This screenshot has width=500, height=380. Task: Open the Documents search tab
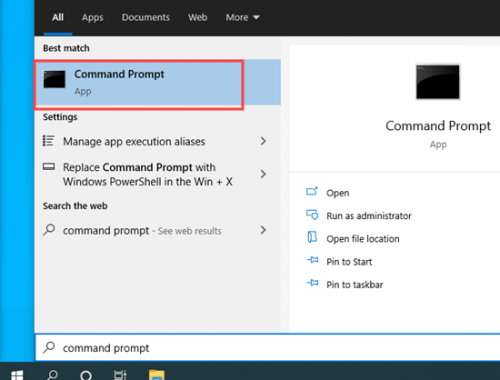coord(146,17)
